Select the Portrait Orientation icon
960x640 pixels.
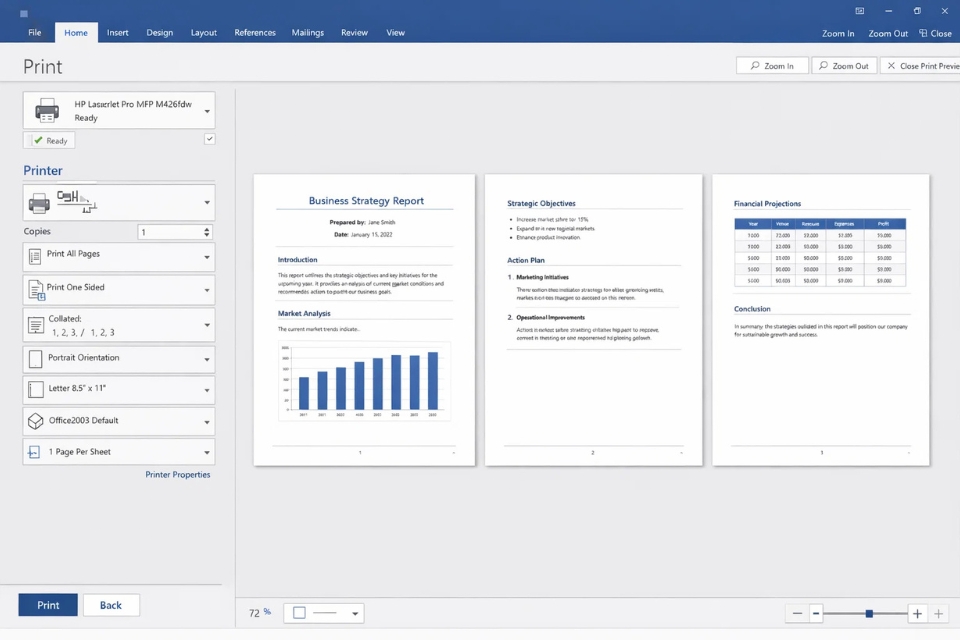(x=36, y=358)
